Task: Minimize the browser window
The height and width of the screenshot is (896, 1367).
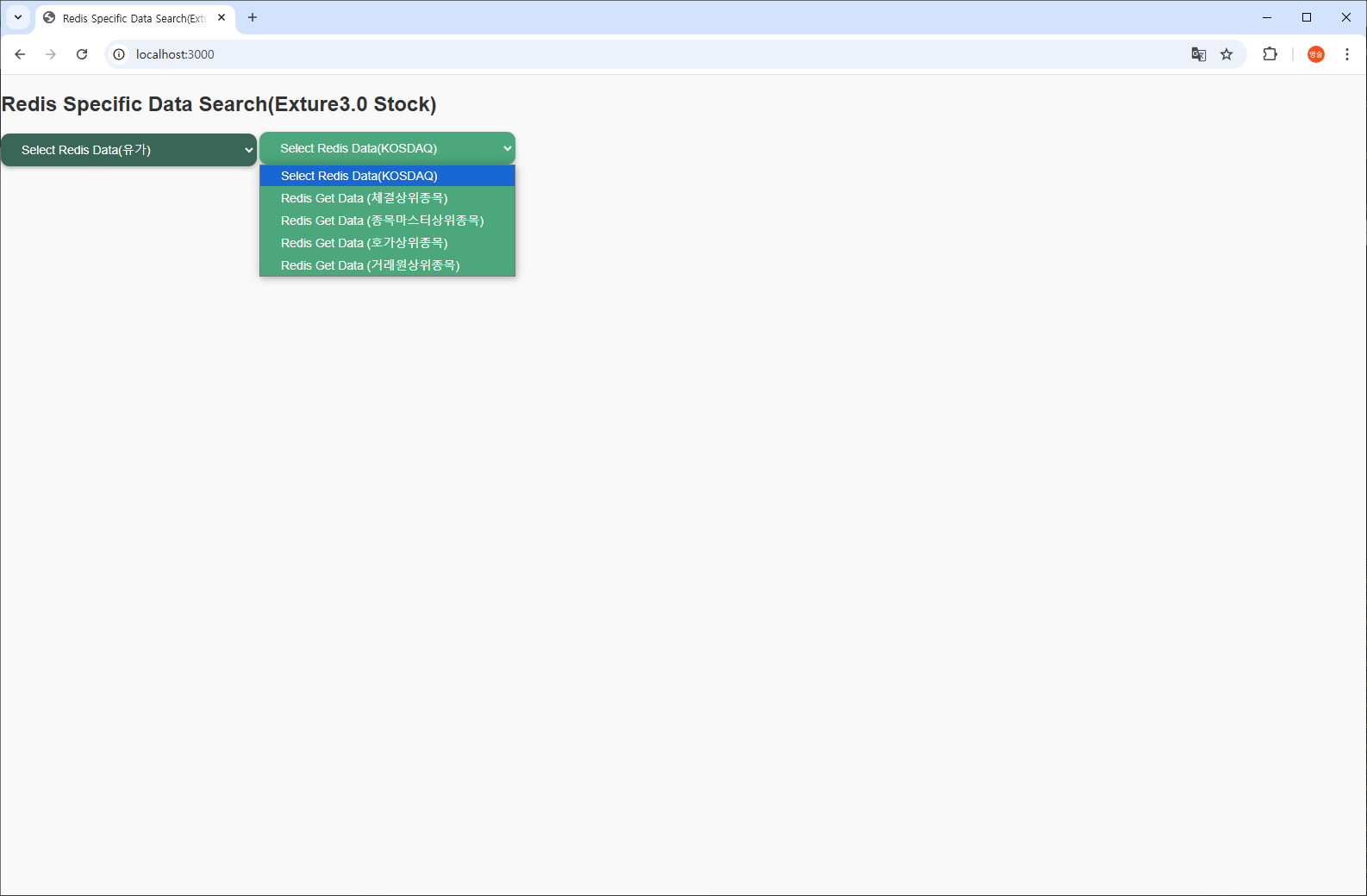Action: click(x=1267, y=17)
